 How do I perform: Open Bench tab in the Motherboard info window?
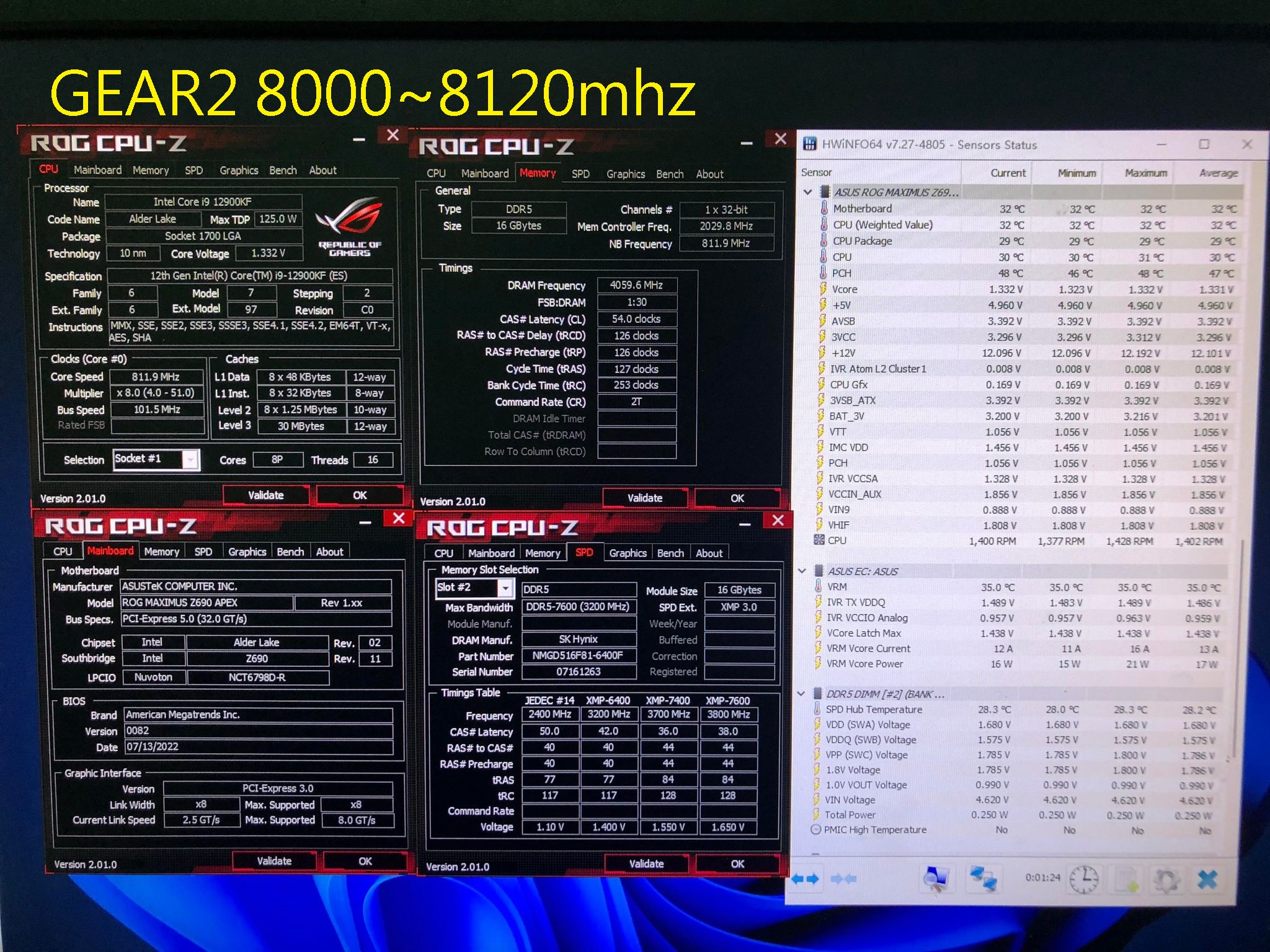point(290,552)
